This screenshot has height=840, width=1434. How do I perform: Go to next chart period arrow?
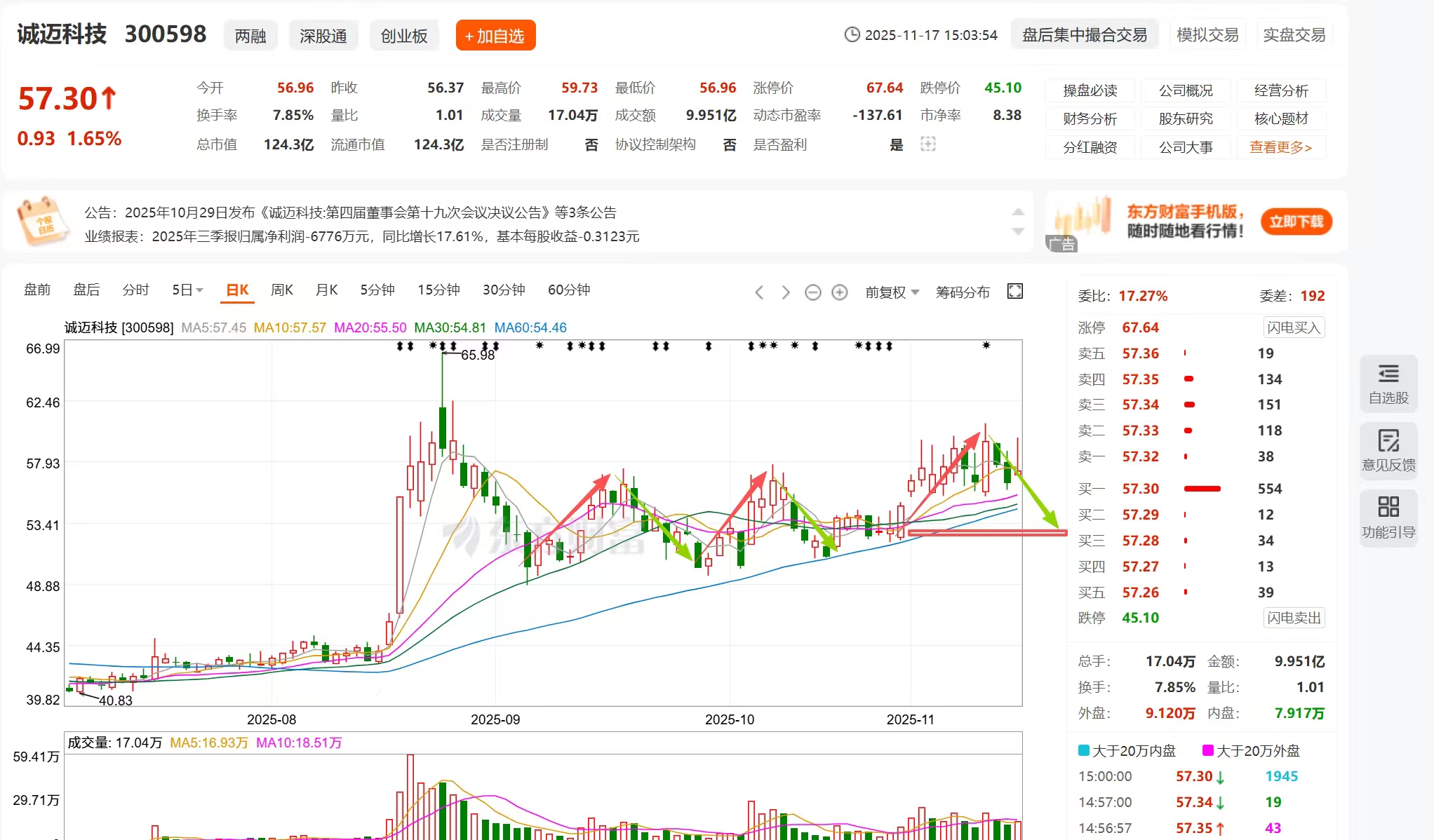coord(786,292)
